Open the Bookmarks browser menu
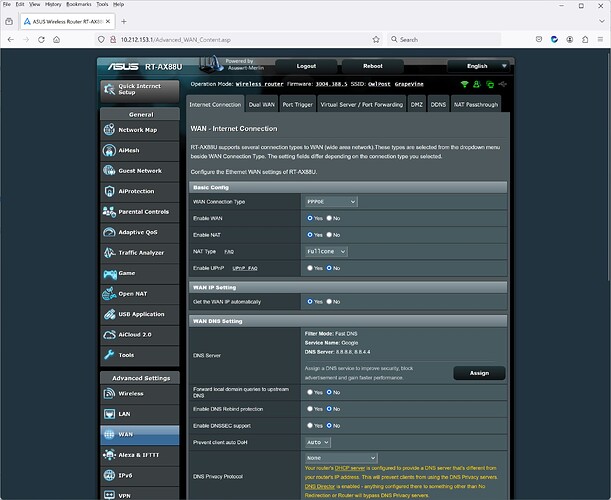 79,4
